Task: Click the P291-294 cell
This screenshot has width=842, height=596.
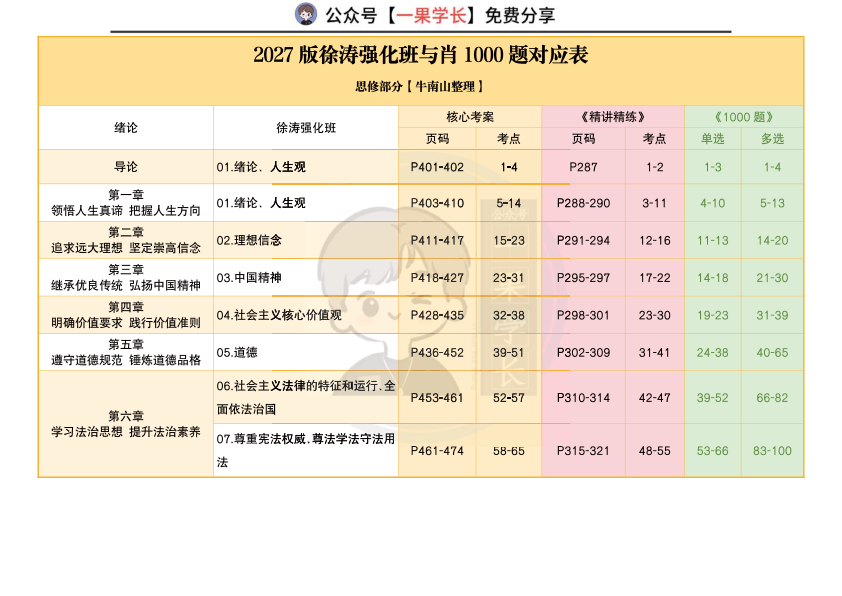Action: click(583, 241)
